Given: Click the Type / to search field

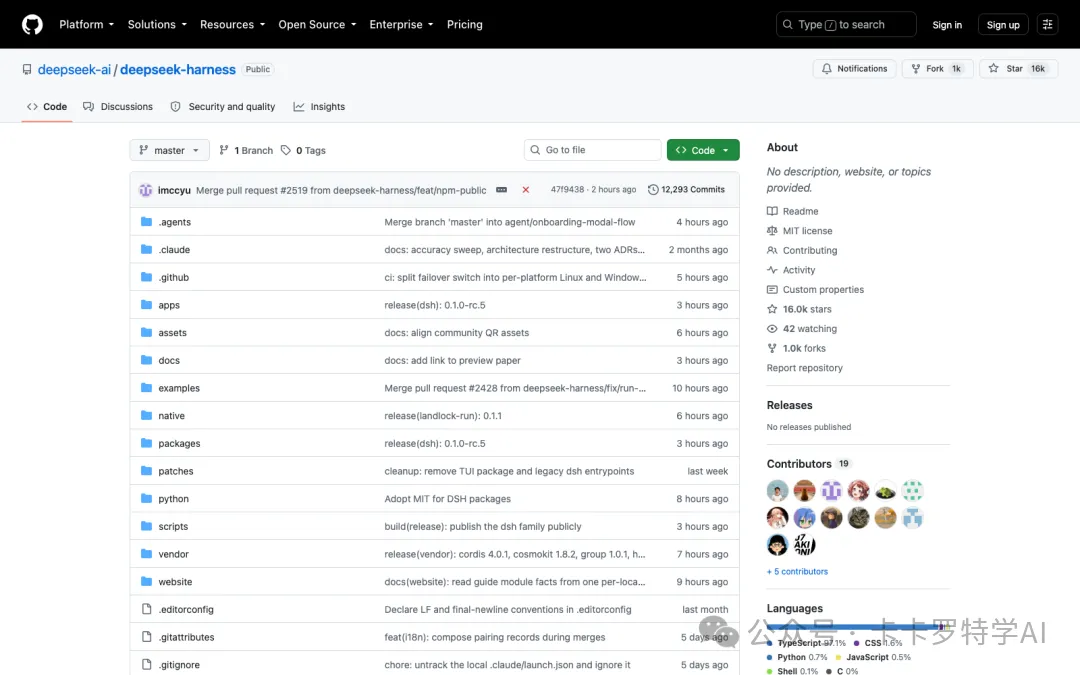Looking at the screenshot, I should click(846, 25).
